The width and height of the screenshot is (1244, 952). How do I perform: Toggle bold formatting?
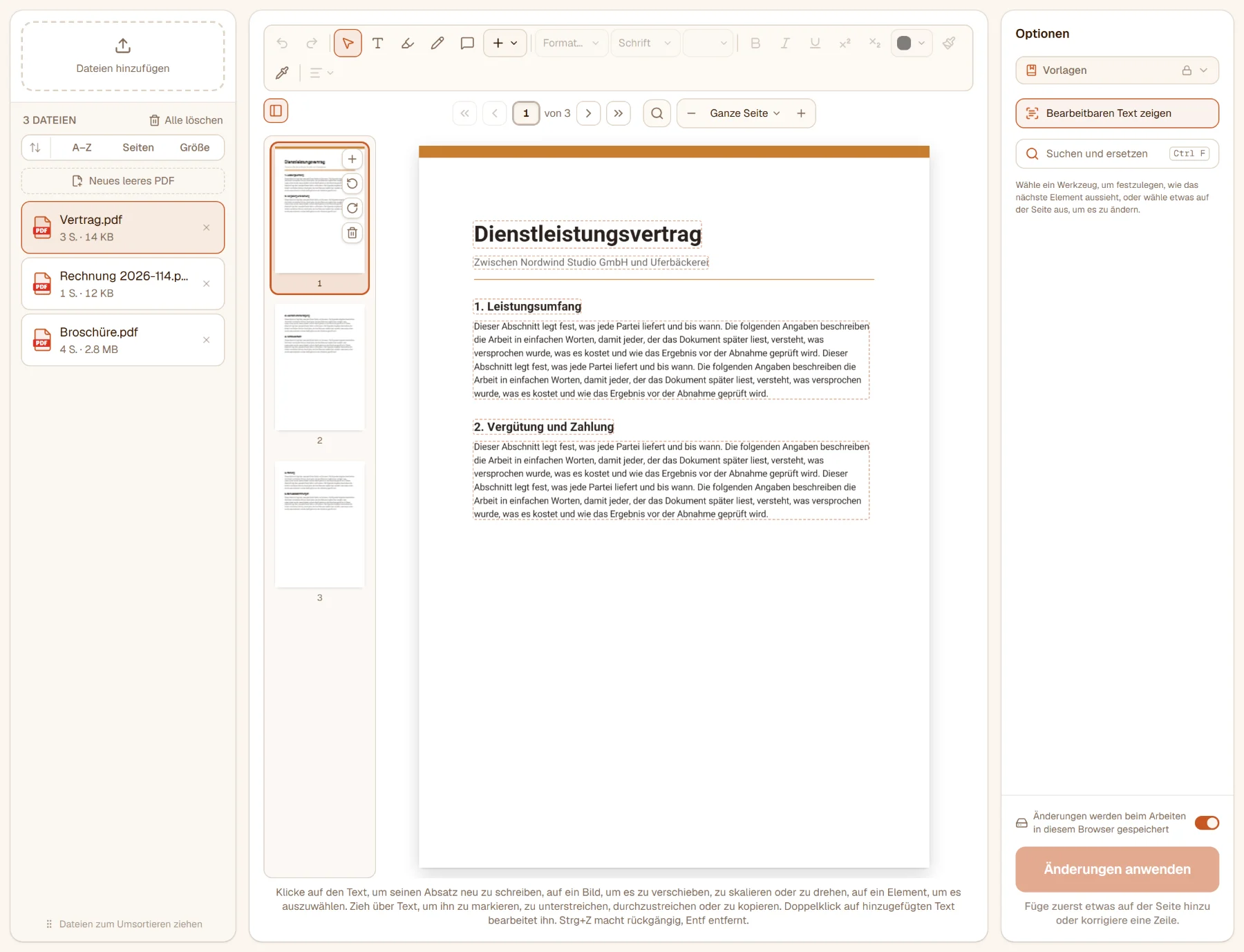pos(755,43)
